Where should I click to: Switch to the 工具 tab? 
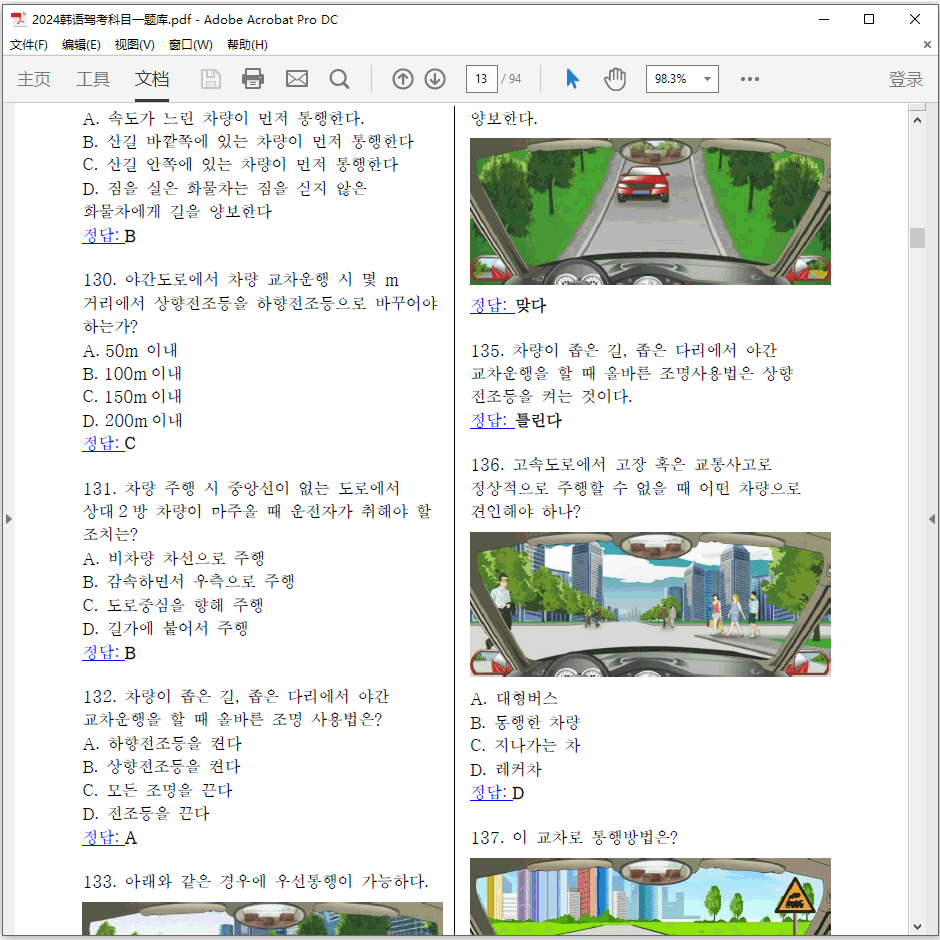pos(93,79)
